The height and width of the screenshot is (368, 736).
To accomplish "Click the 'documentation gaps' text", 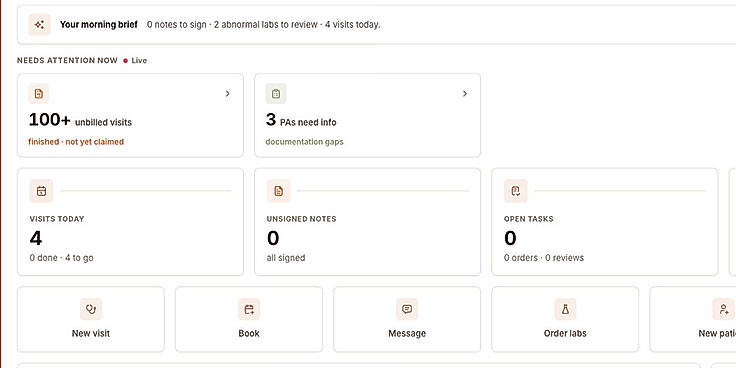I will click(x=305, y=142).
